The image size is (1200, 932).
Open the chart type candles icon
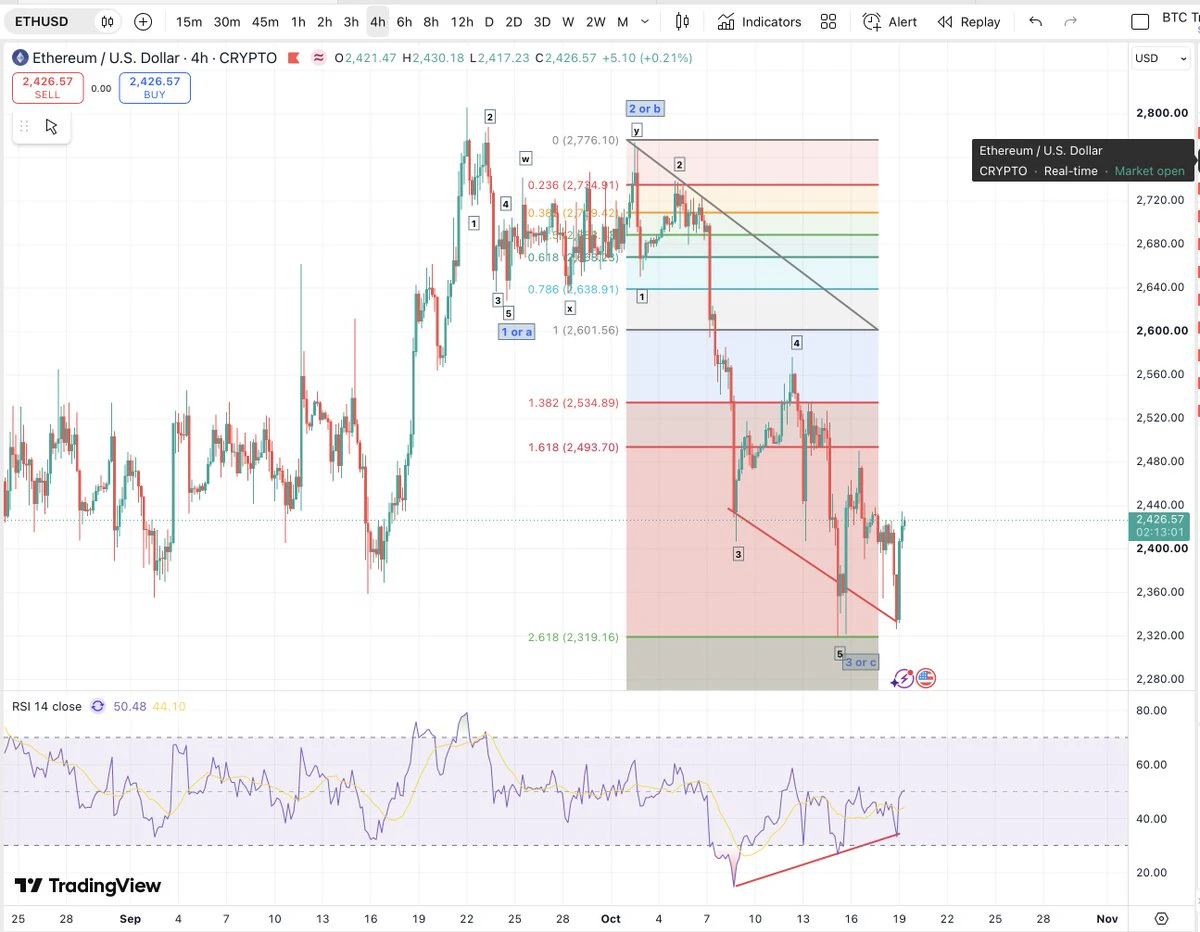click(x=683, y=21)
